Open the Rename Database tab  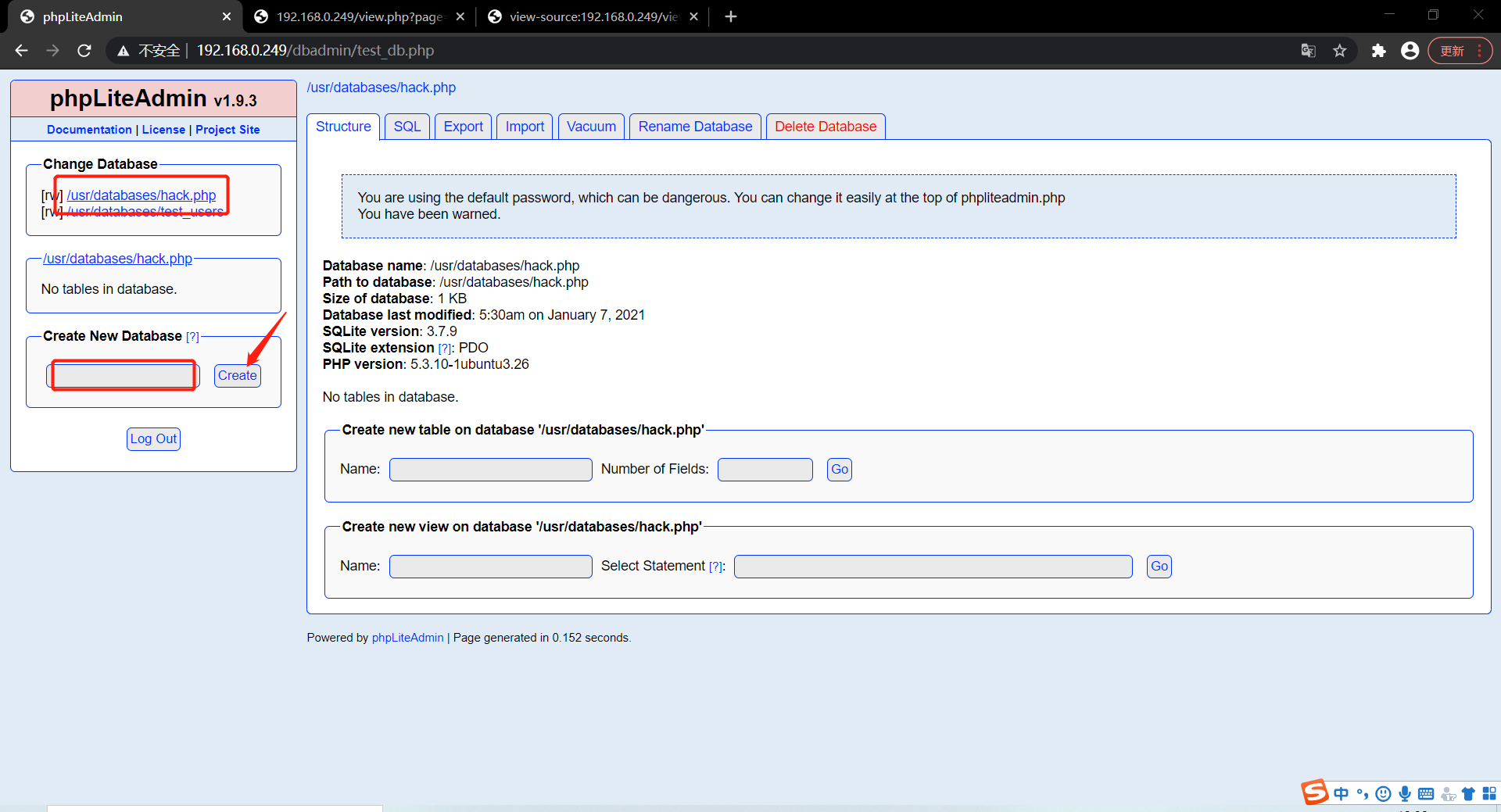click(x=695, y=127)
